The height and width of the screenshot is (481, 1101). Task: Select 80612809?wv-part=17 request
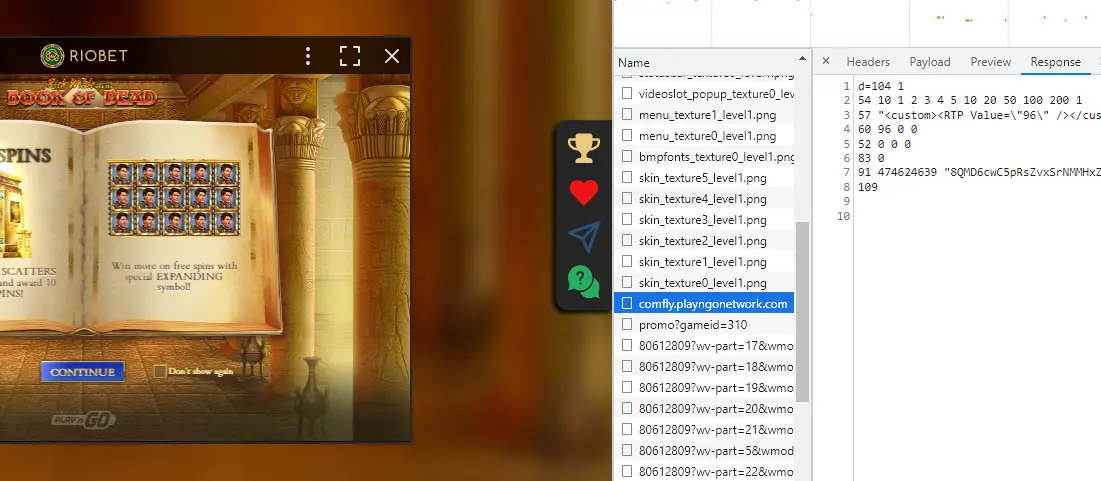(x=704, y=345)
